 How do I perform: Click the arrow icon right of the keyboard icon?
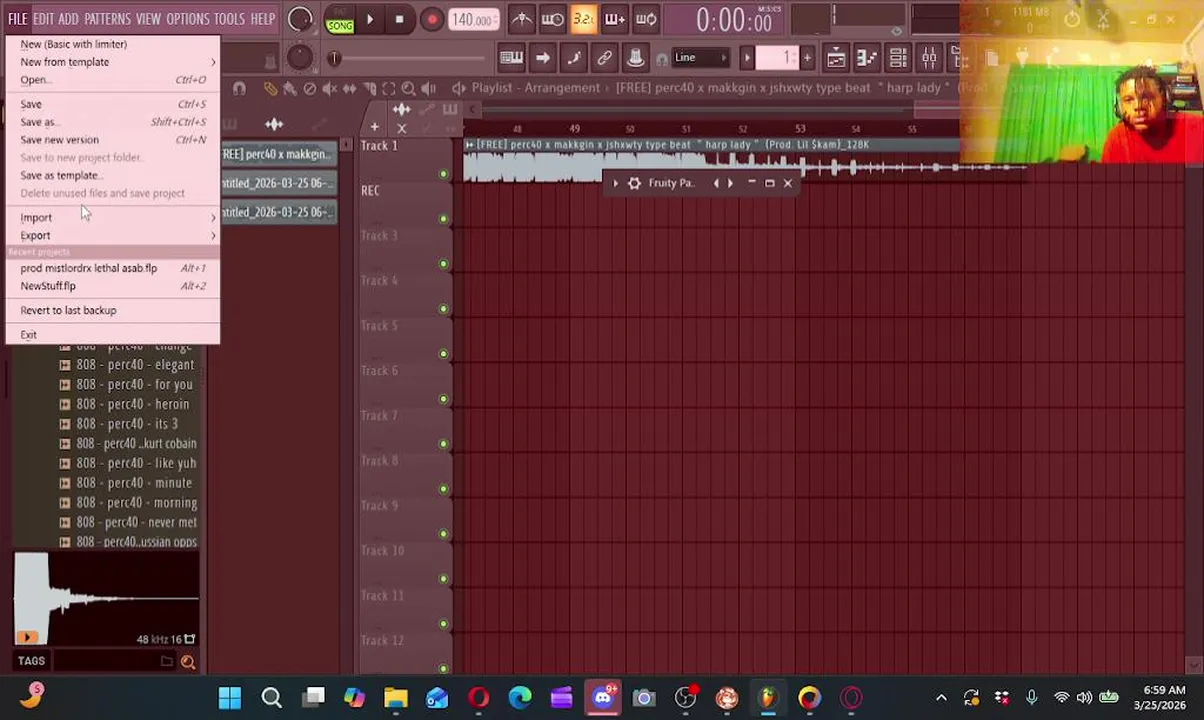point(542,58)
